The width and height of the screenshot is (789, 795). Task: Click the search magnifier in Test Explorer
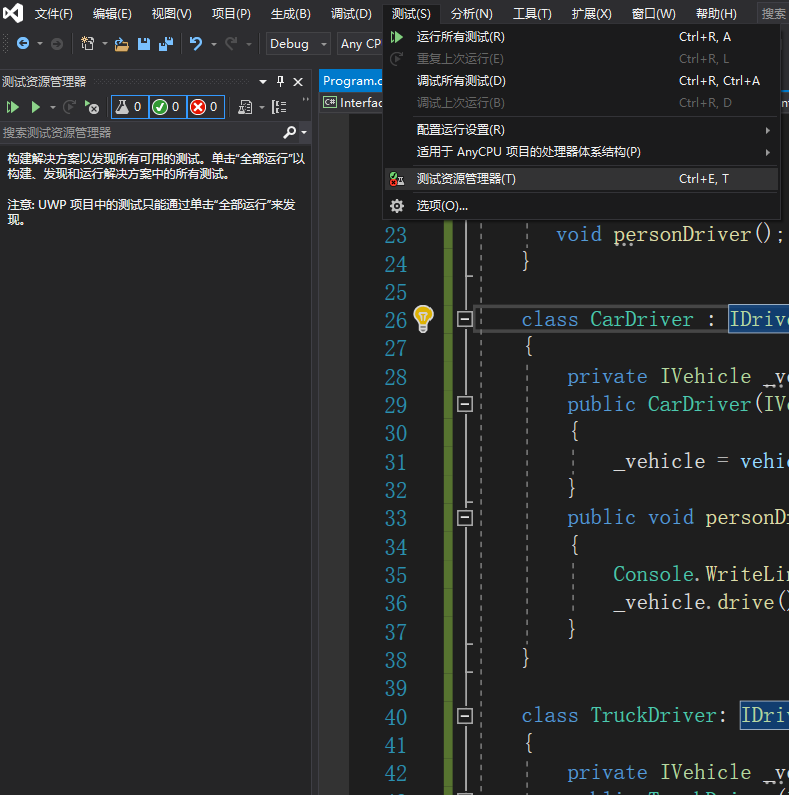tap(289, 132)
